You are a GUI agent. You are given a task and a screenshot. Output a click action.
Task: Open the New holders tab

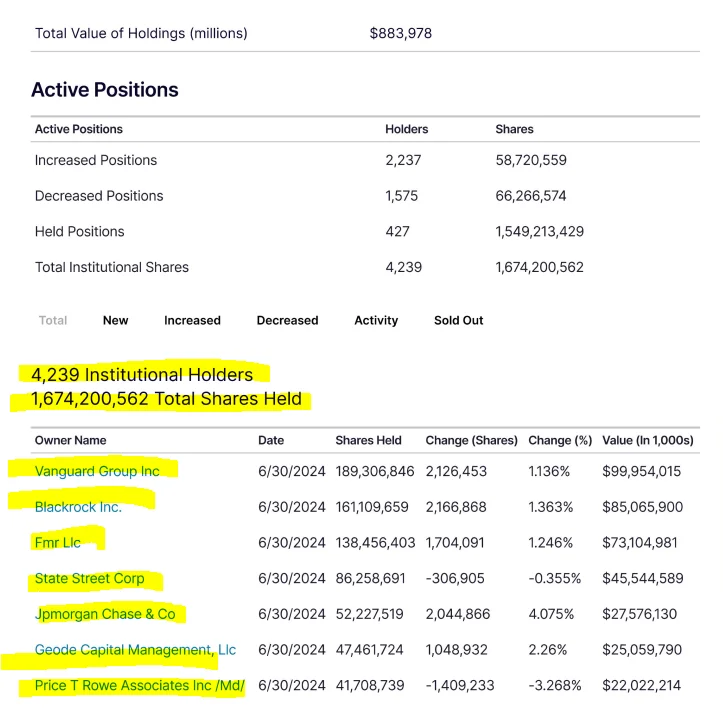click(x=116, y=320)
